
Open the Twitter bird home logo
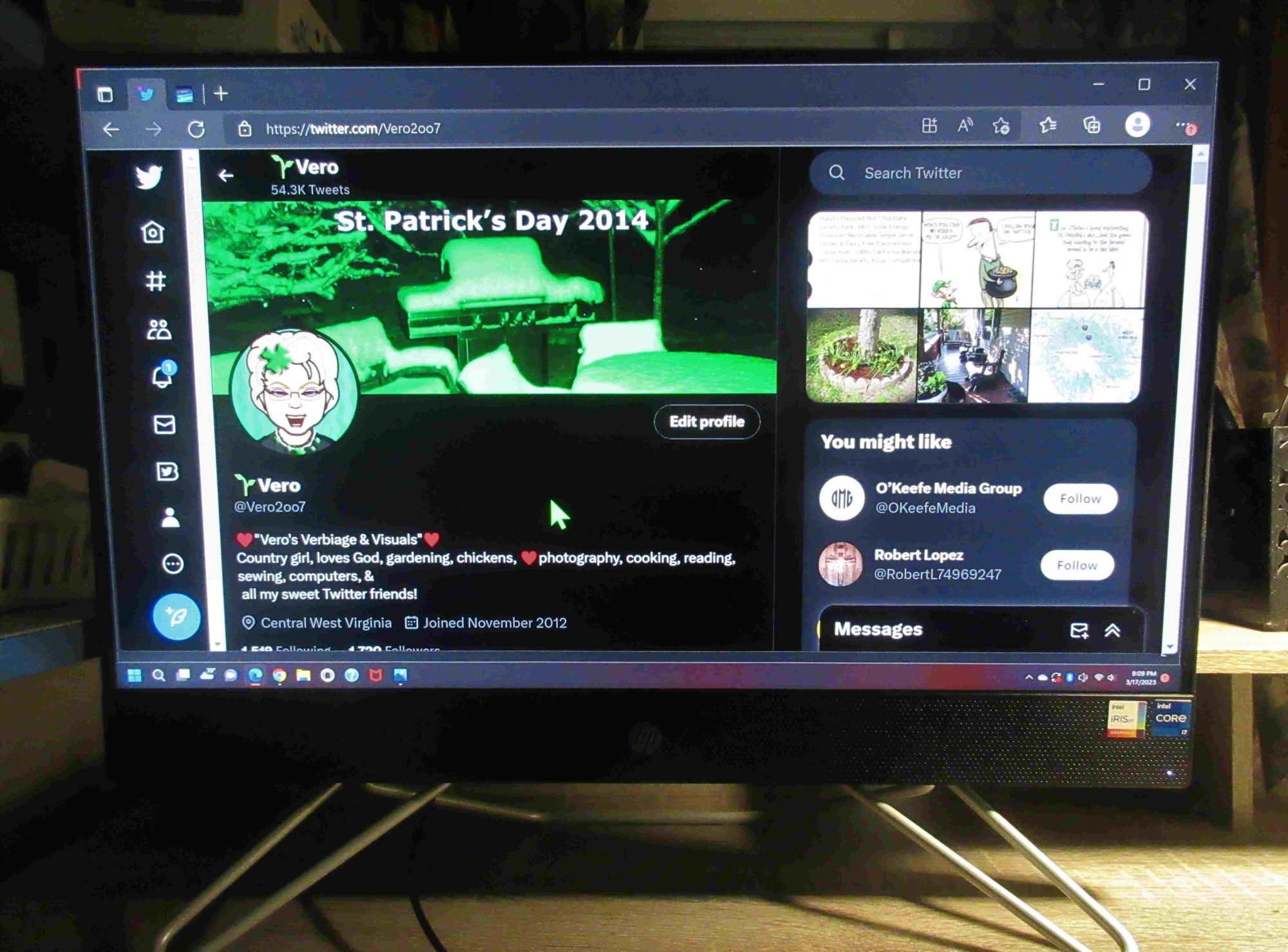[149, 177]
